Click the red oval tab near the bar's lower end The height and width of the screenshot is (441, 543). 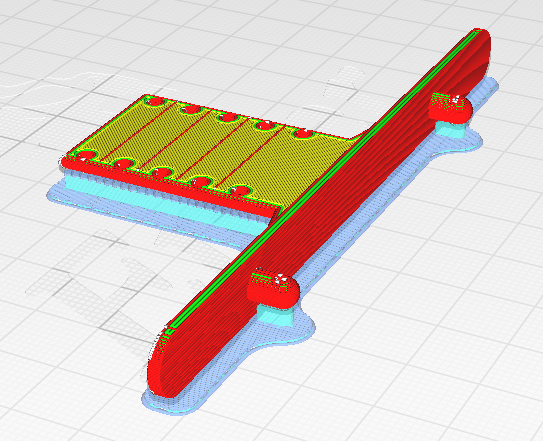273,289
